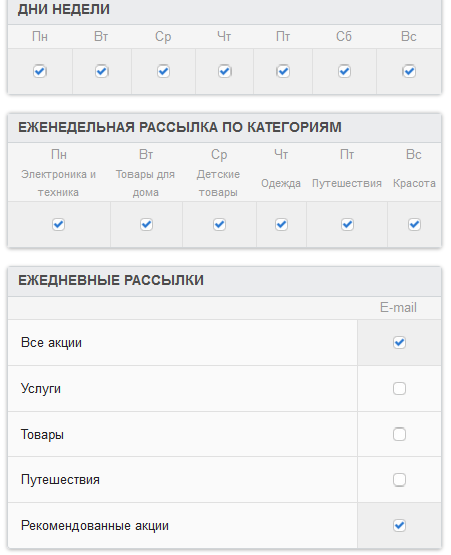Uncheck the Пн checkbox in Дни недели

point(40,71)
